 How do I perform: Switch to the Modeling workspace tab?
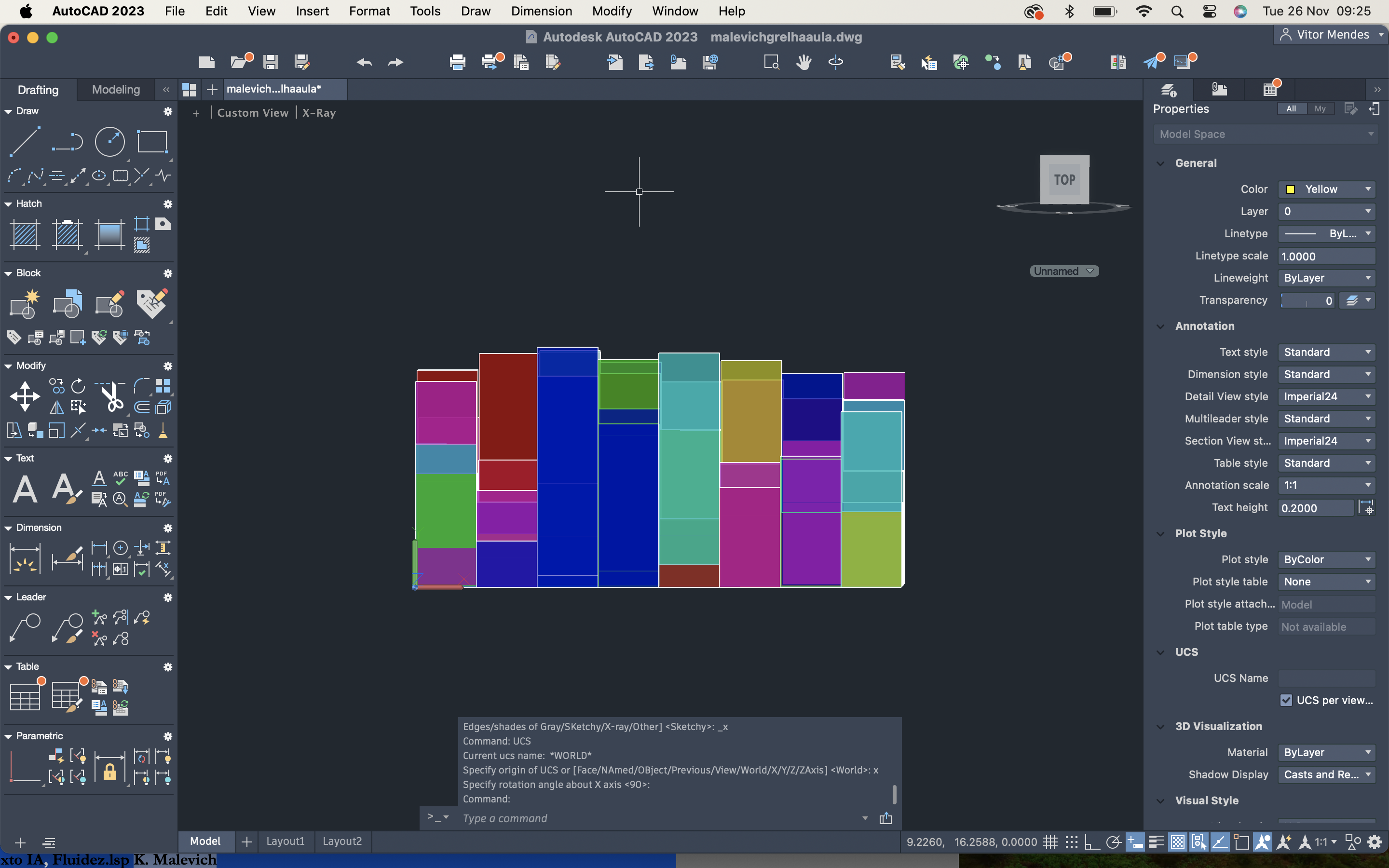click(x=116, y=89)
